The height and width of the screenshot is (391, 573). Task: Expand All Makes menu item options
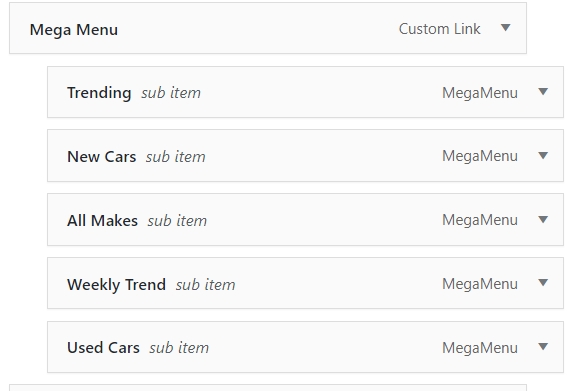pyautogui.click(x=543, y=219)
